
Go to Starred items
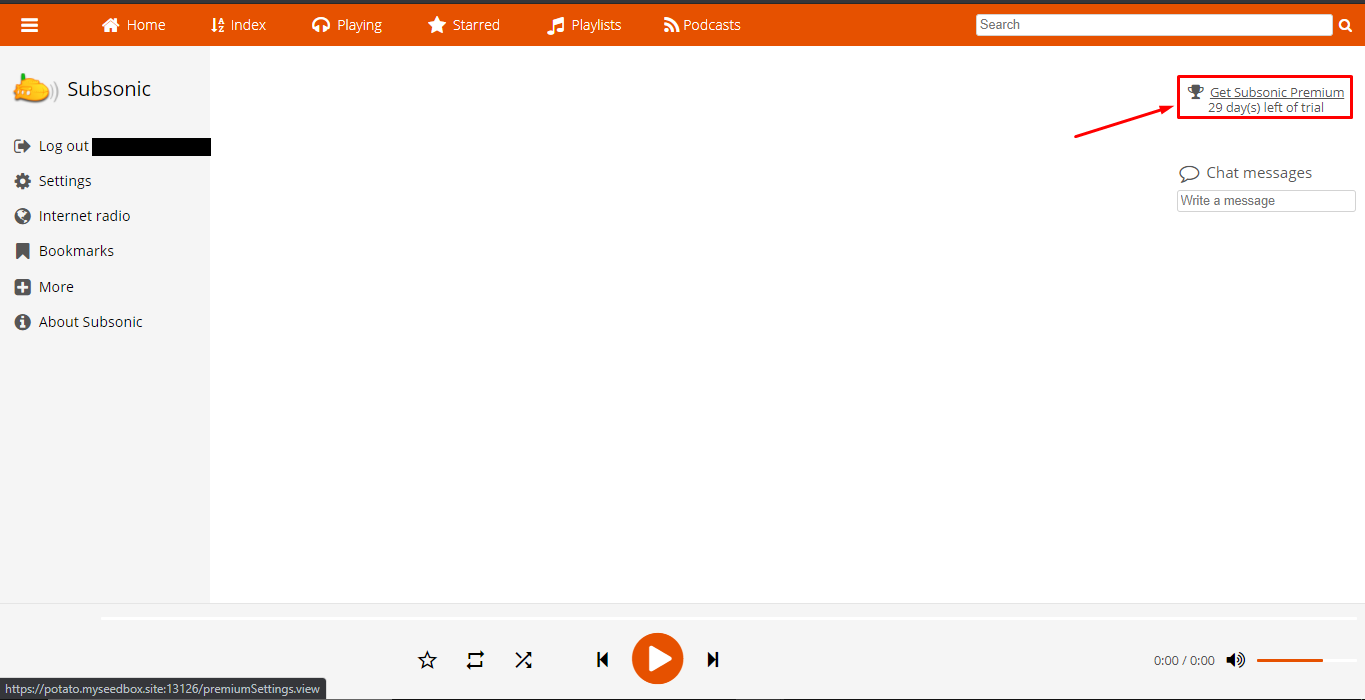point(464,25)
